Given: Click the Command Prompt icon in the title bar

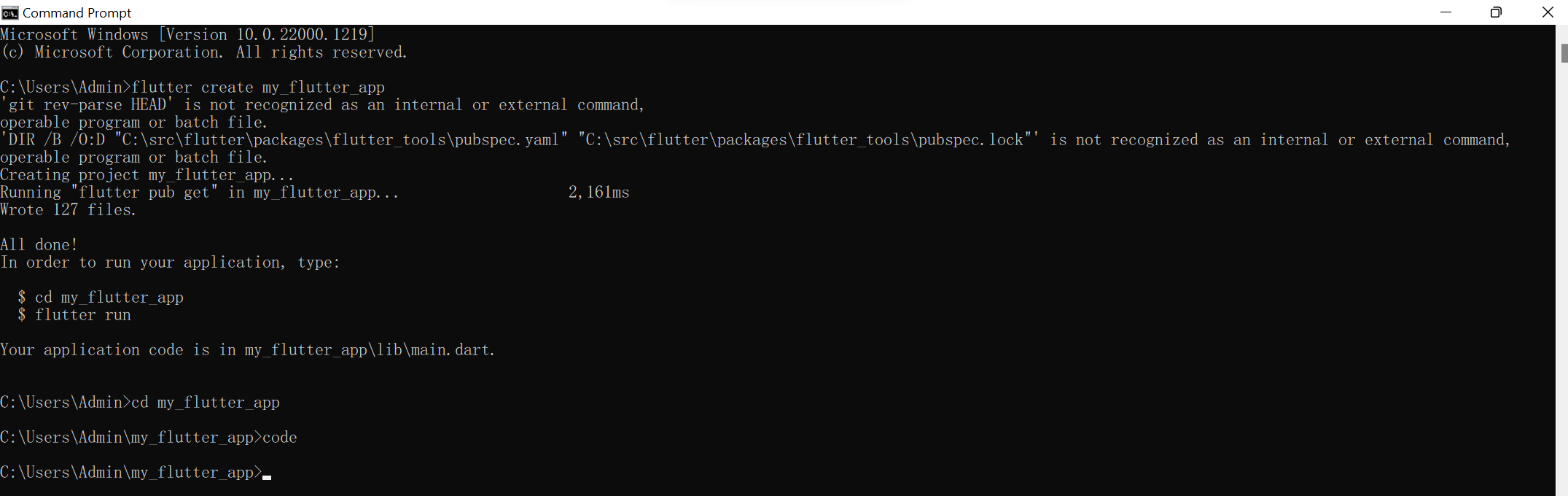Looking at the screenshot, I should coord(9,12).
